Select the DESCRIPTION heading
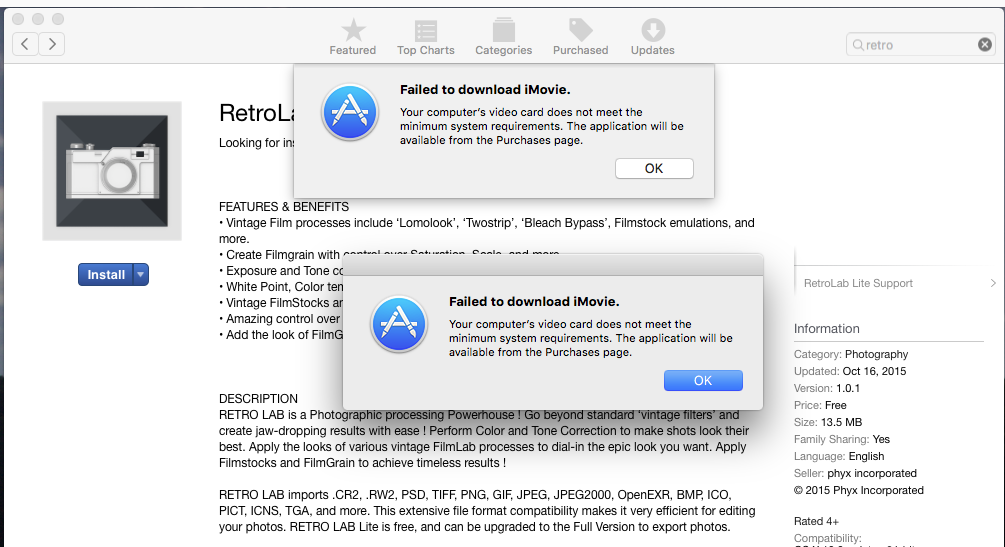Image resolution: width=1005 pixels, height=547 pixels. (258, 398)
